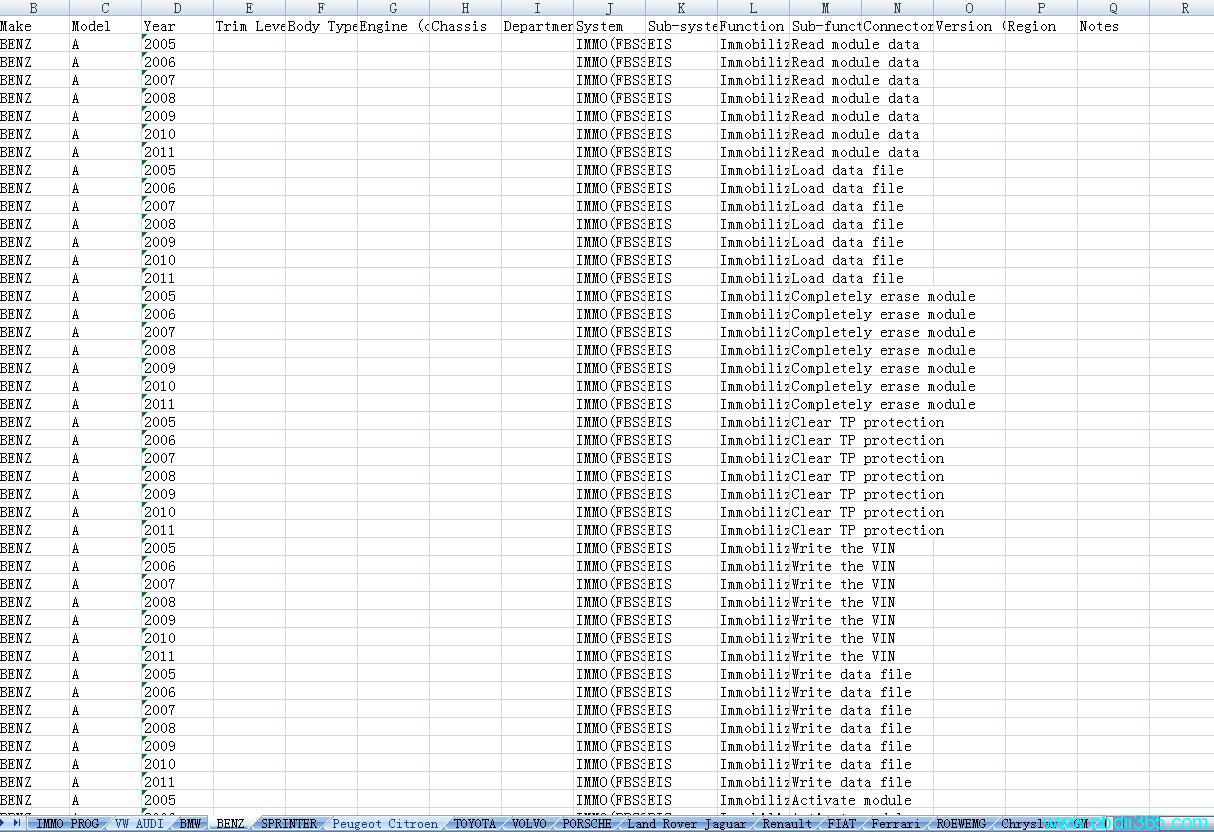Screen dimensions: 1214x832
Task: Click the sheet navigation arrow at bottom left
Action: coord(15,824)
